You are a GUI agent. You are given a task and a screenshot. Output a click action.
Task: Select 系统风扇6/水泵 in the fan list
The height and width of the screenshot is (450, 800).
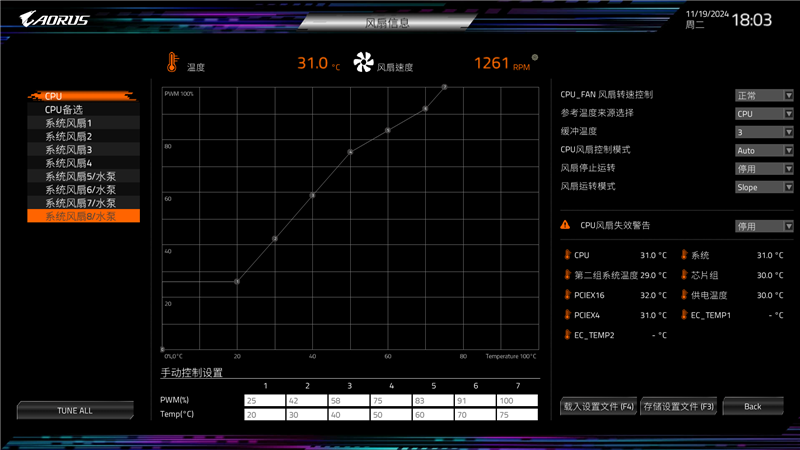[83, 189]
